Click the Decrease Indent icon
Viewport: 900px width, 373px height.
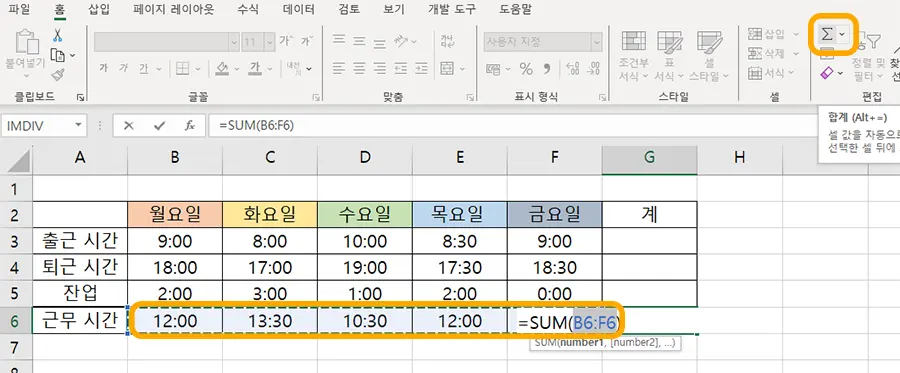[x=400, y=68]
